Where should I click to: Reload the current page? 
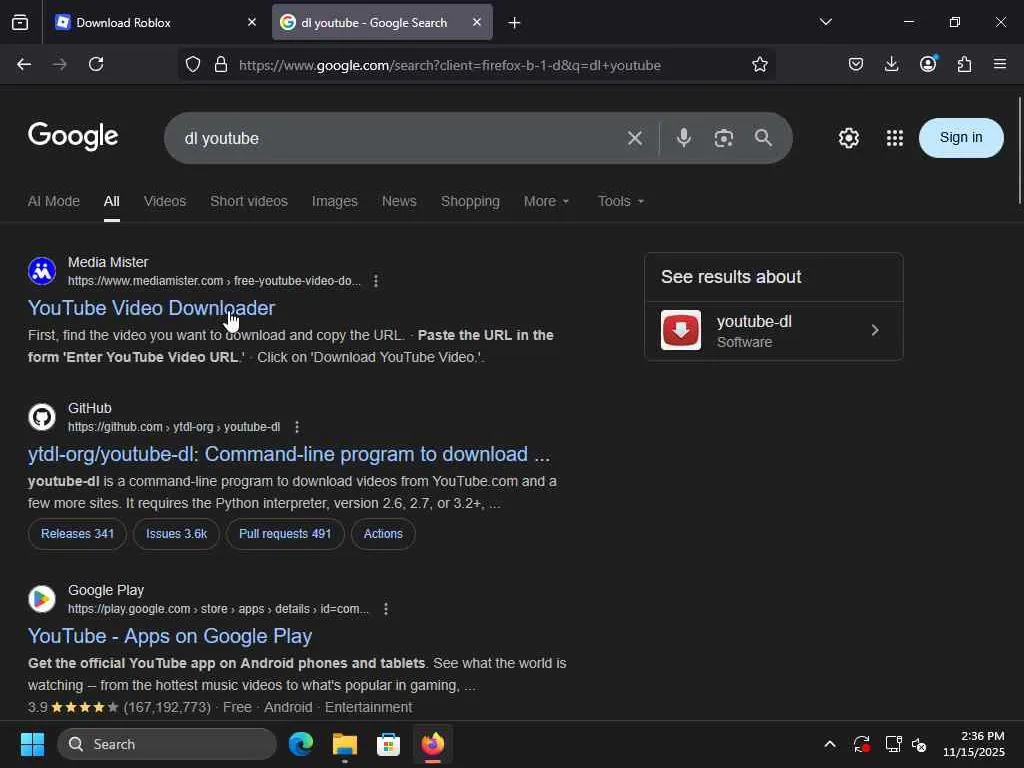(x=96, y=64)
